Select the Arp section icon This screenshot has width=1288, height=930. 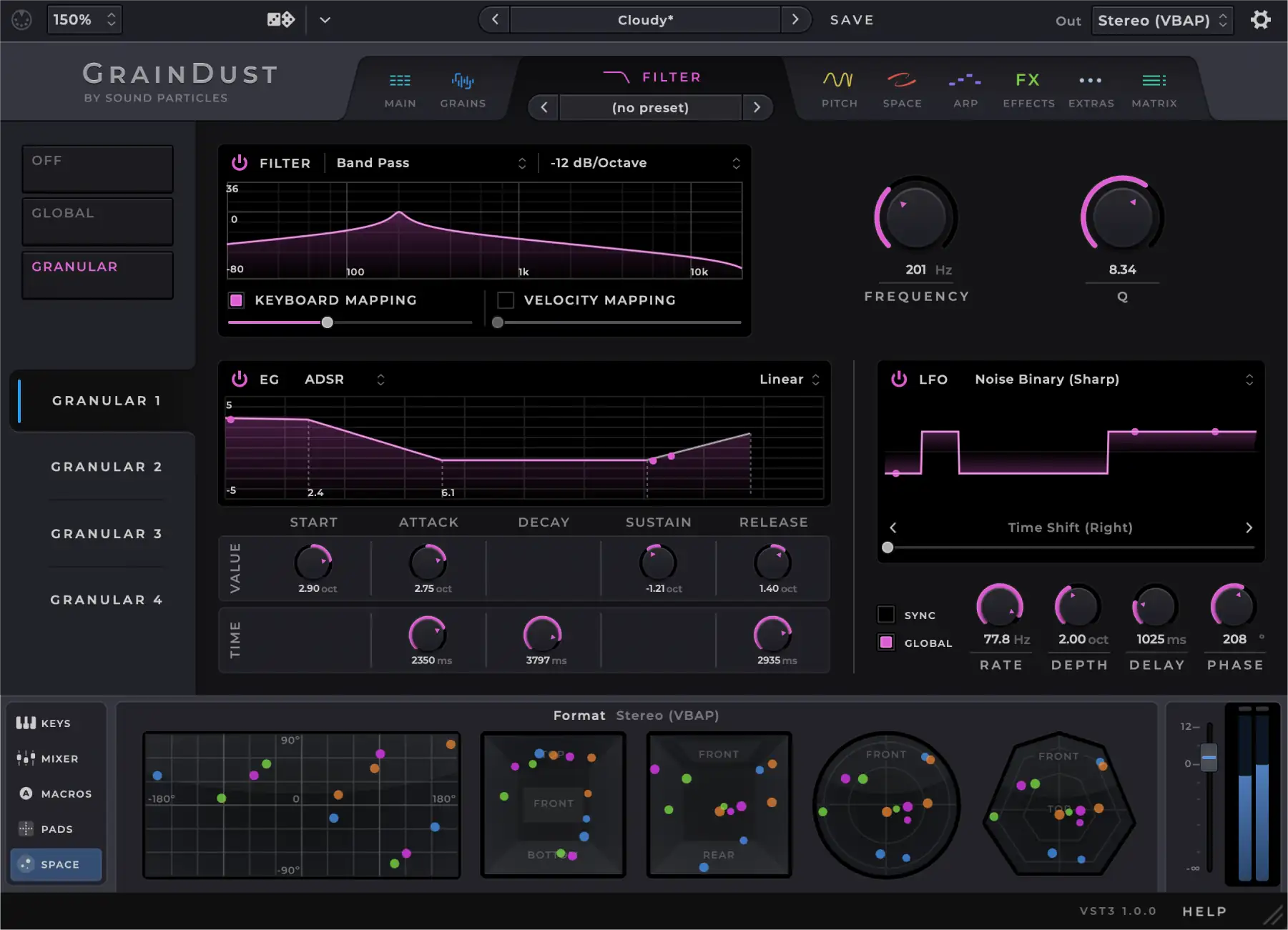[965, 87]
